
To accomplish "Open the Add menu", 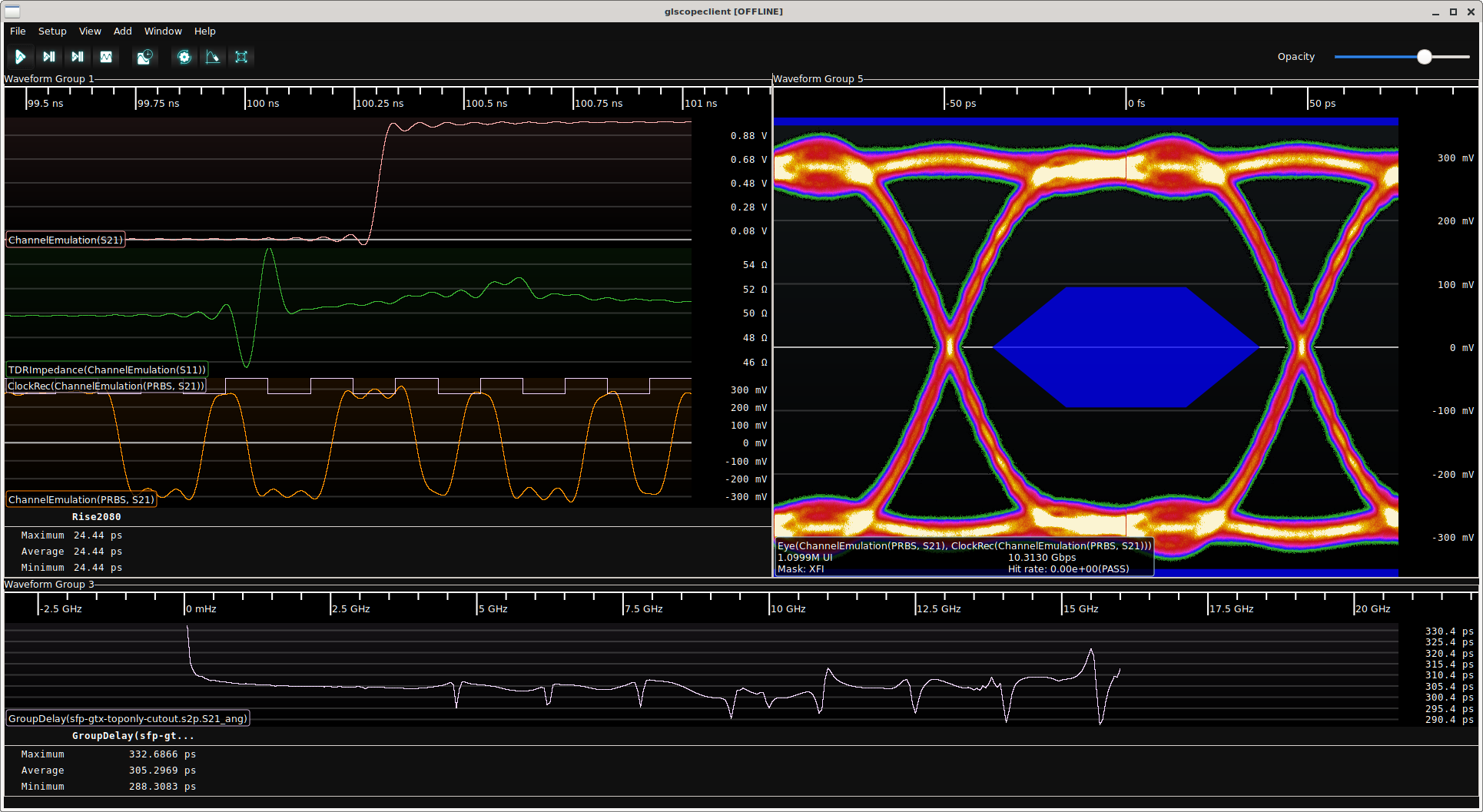I will [123, 31].
